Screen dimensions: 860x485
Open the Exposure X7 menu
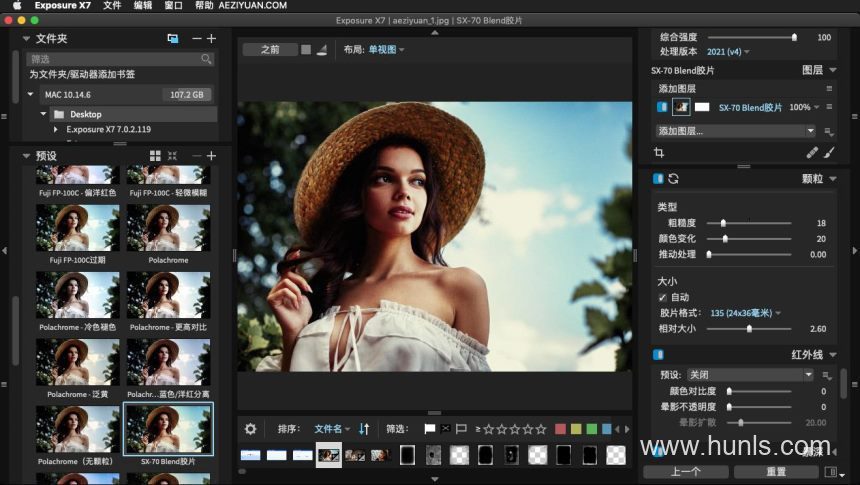point(63,5)
